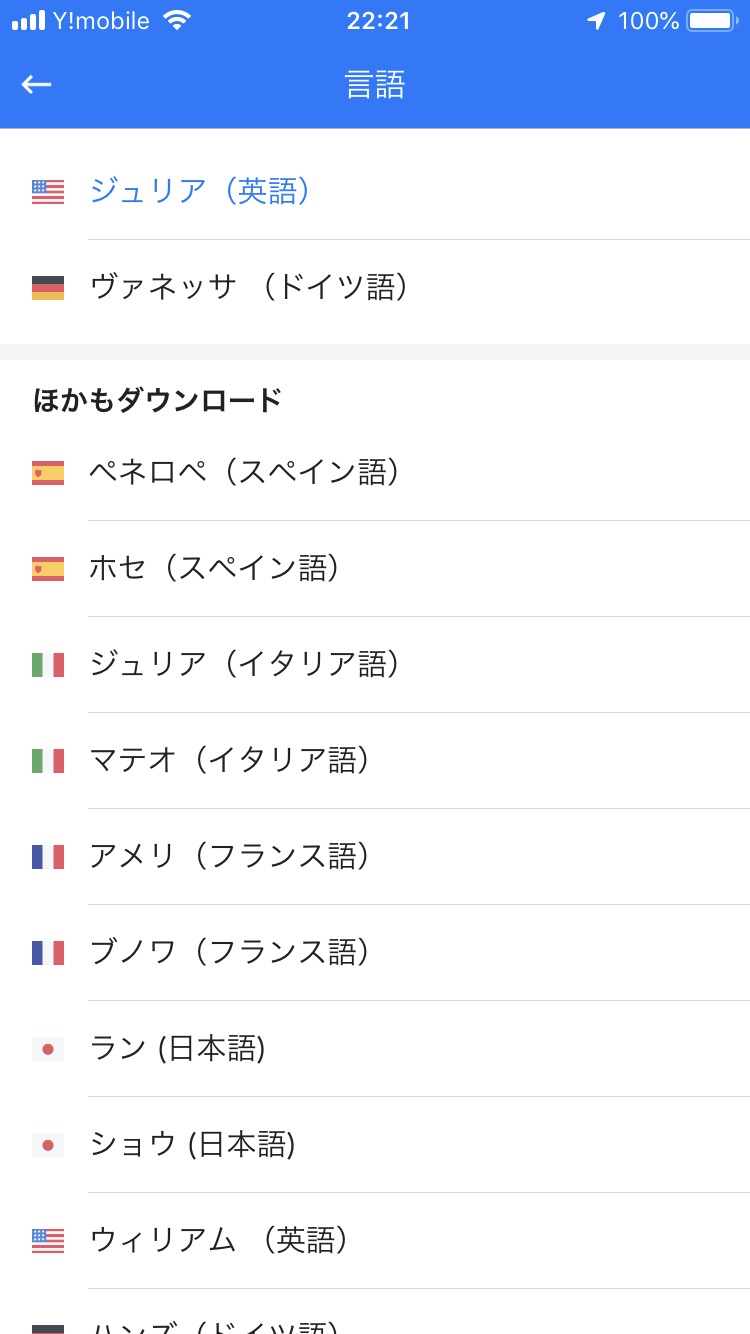Screen dimensions: 750x1334
Task: Tap Spanish flag beside ペネロペ
Action: 48,473
